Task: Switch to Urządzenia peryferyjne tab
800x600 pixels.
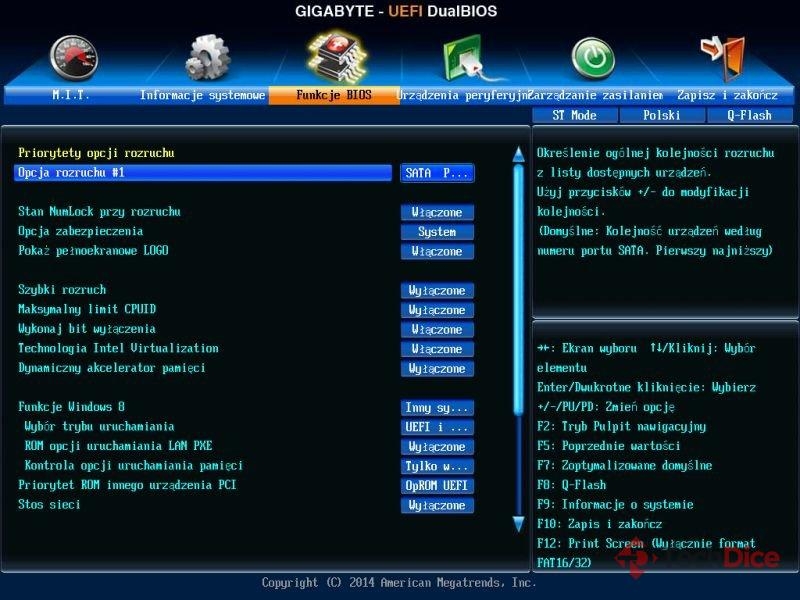Action: pos(463,95)
